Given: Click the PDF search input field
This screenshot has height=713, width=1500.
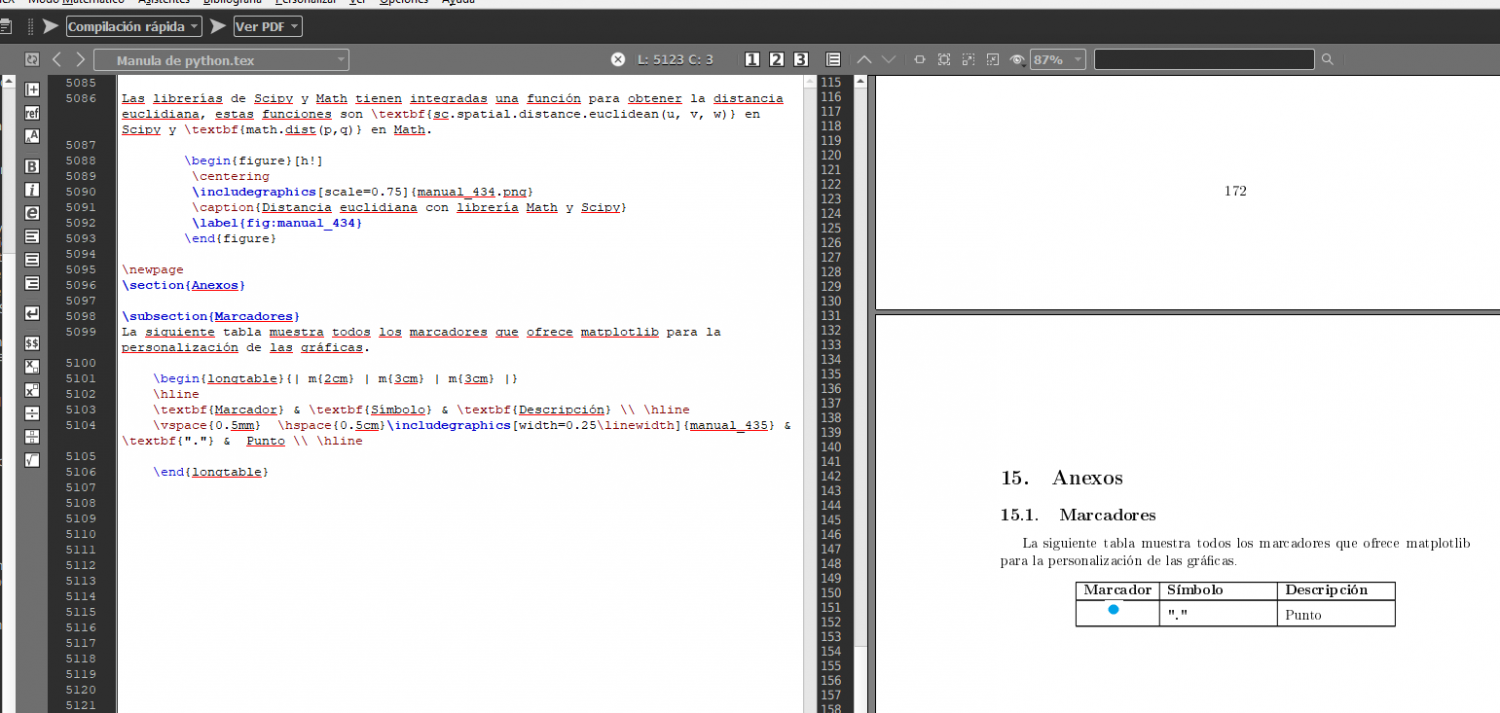Looking at the screenshot, I should pyautogui.click(x=1204, y=59).
